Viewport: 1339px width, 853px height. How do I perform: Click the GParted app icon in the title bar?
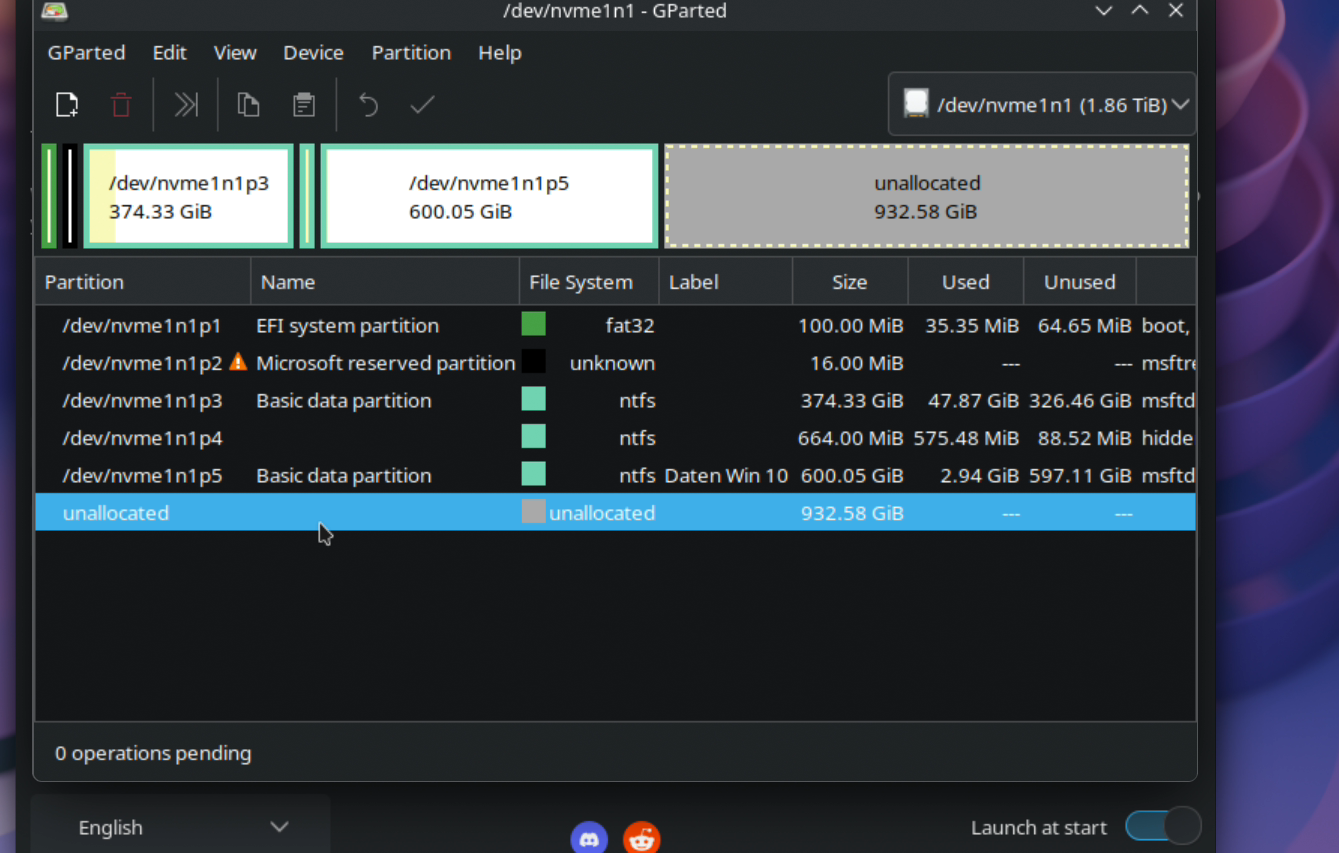(54, 11)
